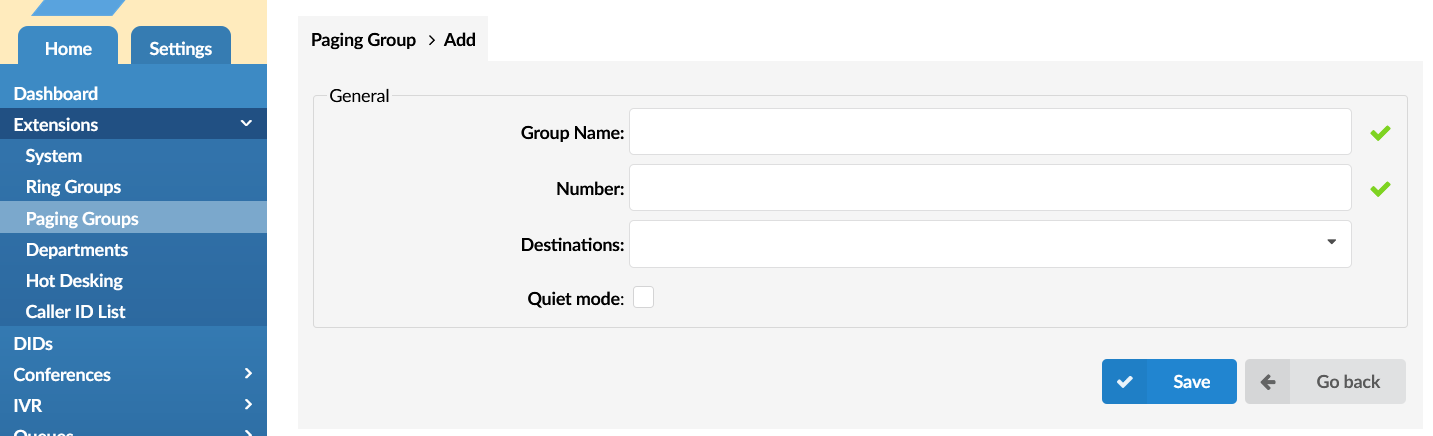This screenshot has width=1433, height=436.
Task: Click the green checkmark beside Number
Action: click(1380, 188)
